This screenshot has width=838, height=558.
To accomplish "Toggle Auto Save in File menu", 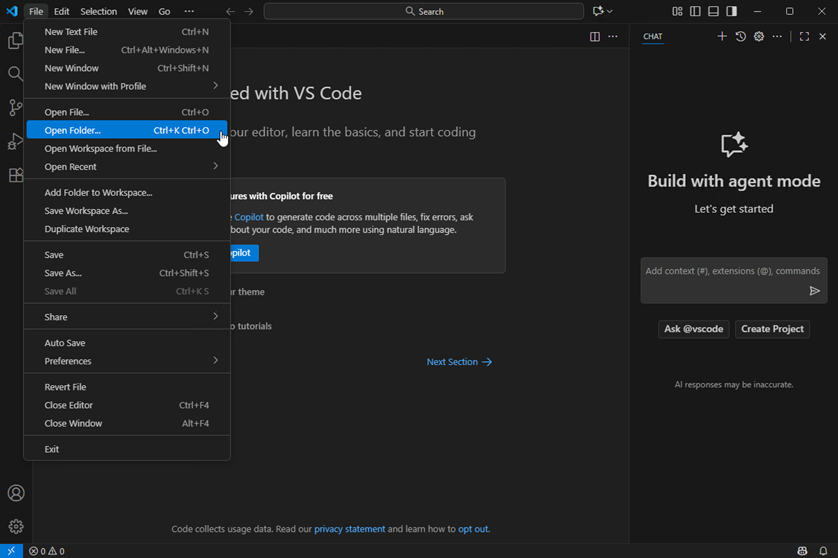I will [x=127, y=343].
